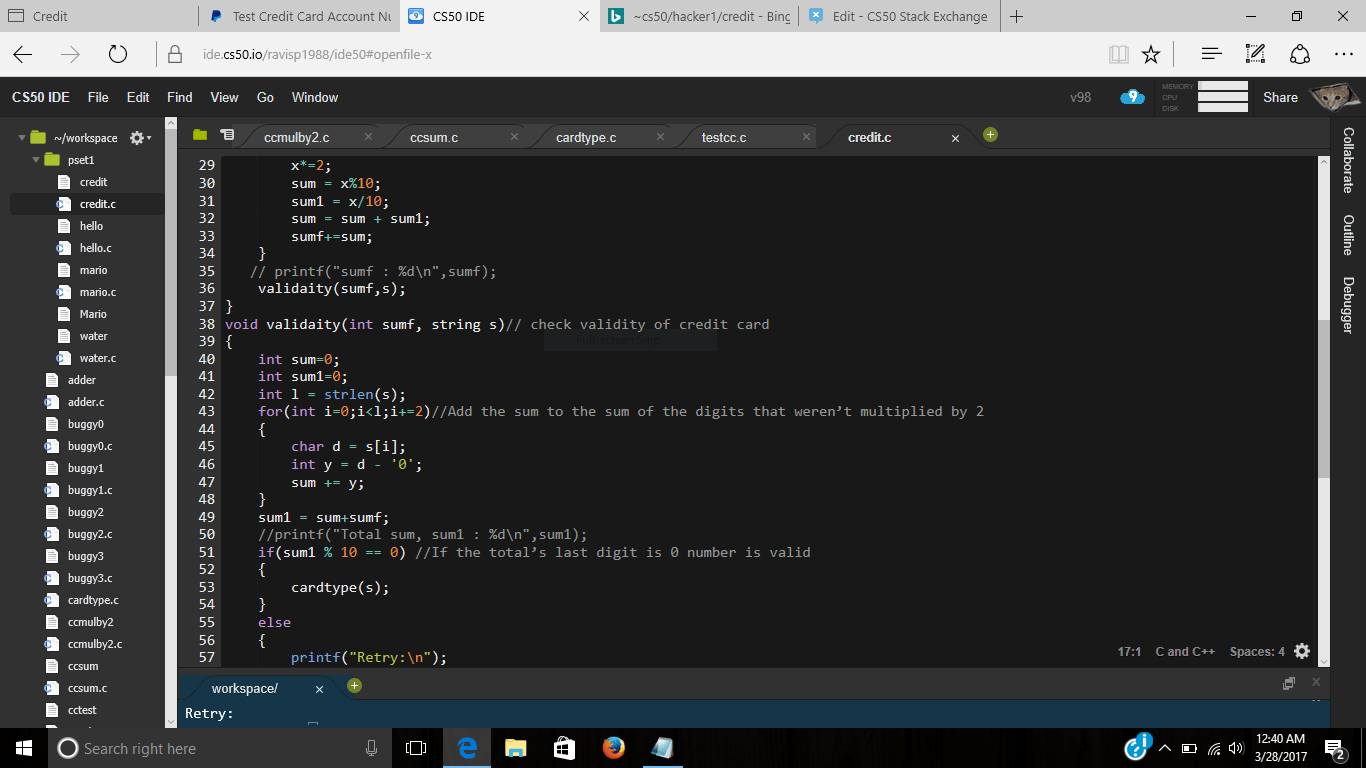Image resolution: width=1366 pixels, height=768 pixels.
Task: Add new editor tab with plus icon
Action: [x=990, y=135]
